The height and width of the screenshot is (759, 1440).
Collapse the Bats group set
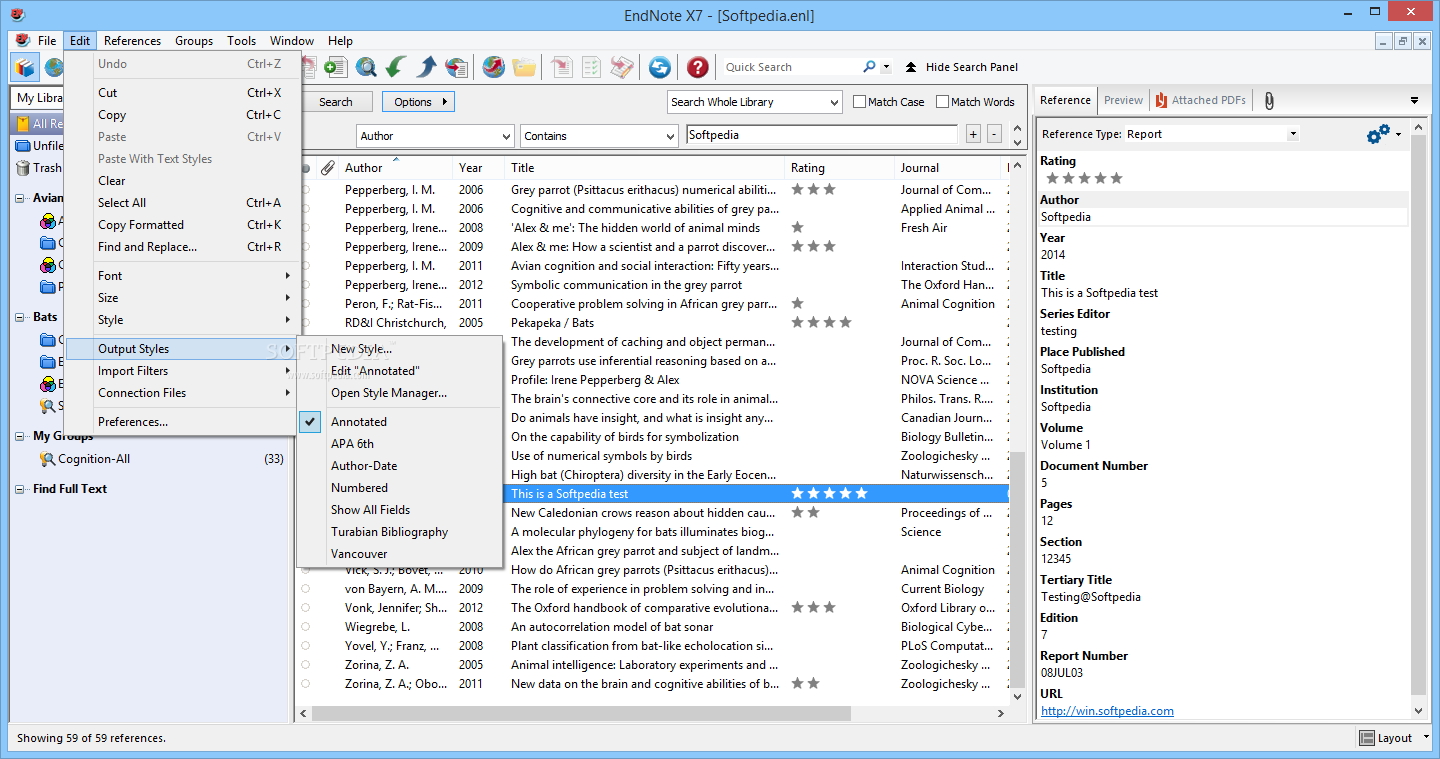point(22,317)
